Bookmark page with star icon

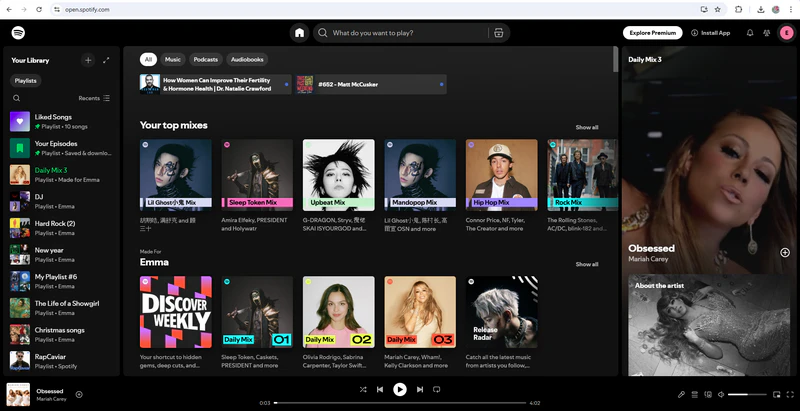(717, 9)
